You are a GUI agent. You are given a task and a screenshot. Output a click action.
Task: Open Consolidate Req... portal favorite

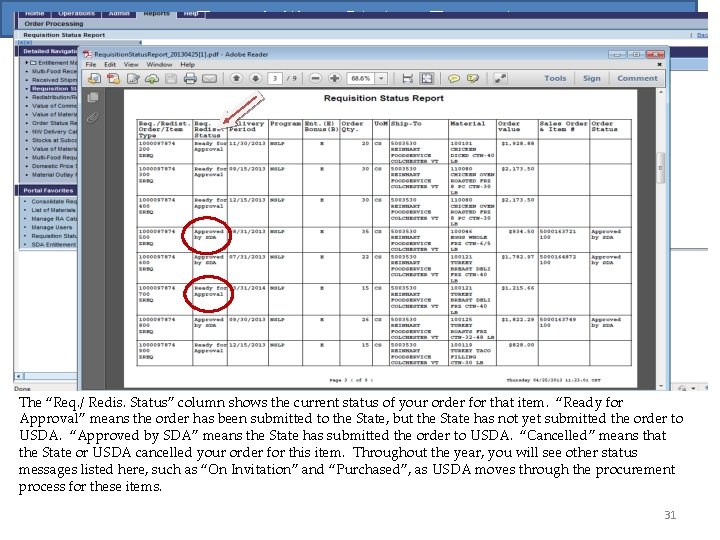(54, 202)
